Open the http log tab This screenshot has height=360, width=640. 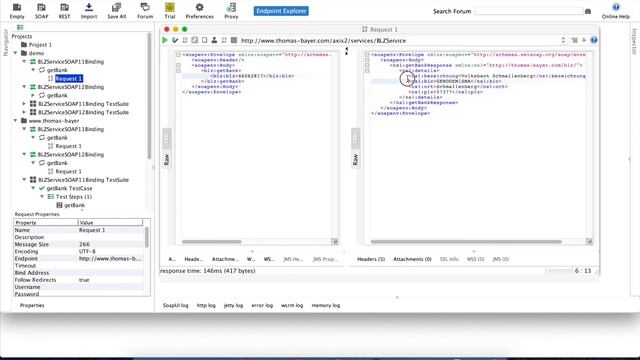point(206,305)
